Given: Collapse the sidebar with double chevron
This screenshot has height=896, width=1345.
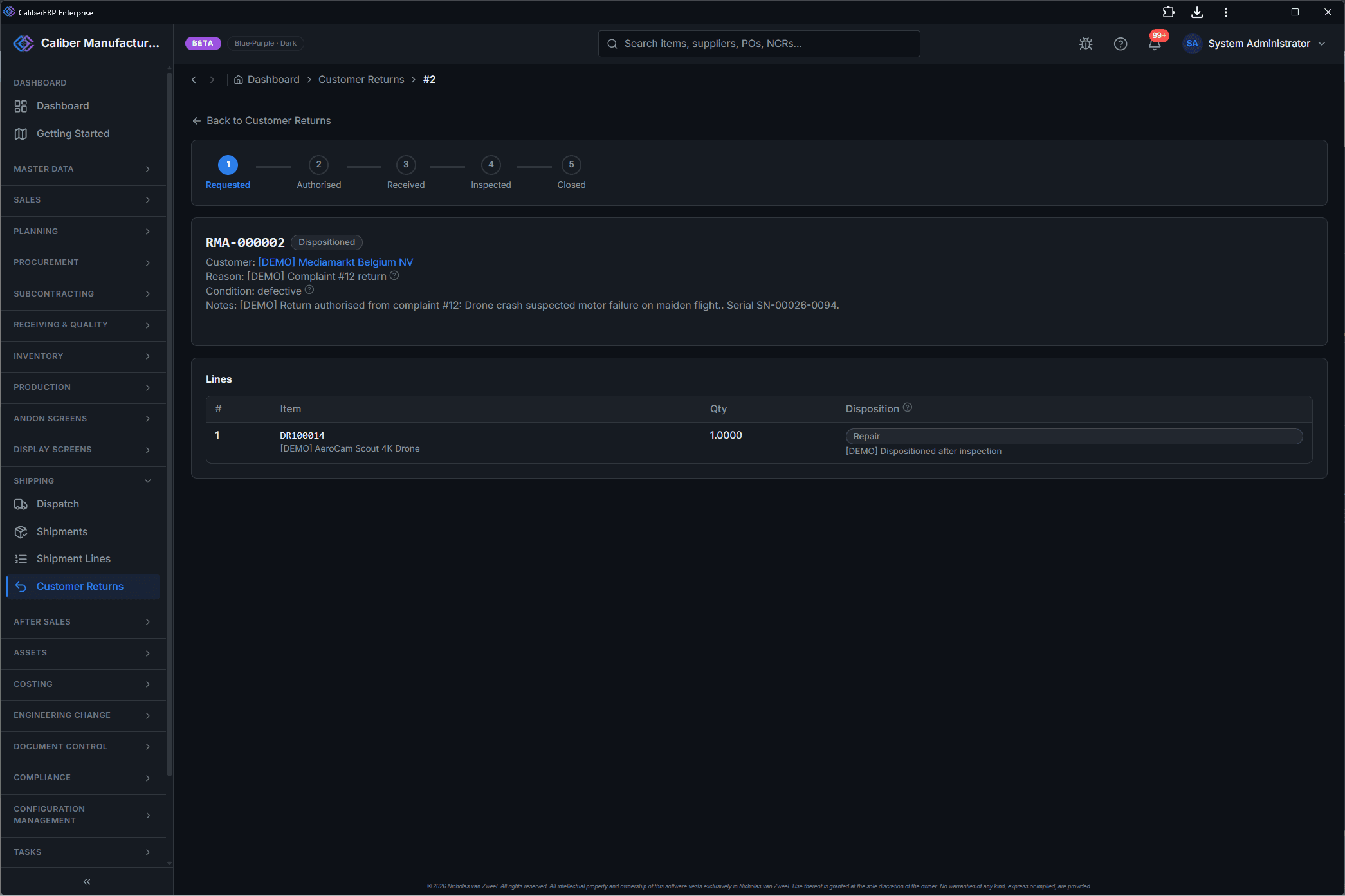Looking at the screenshot, I should tap(87, 882).
